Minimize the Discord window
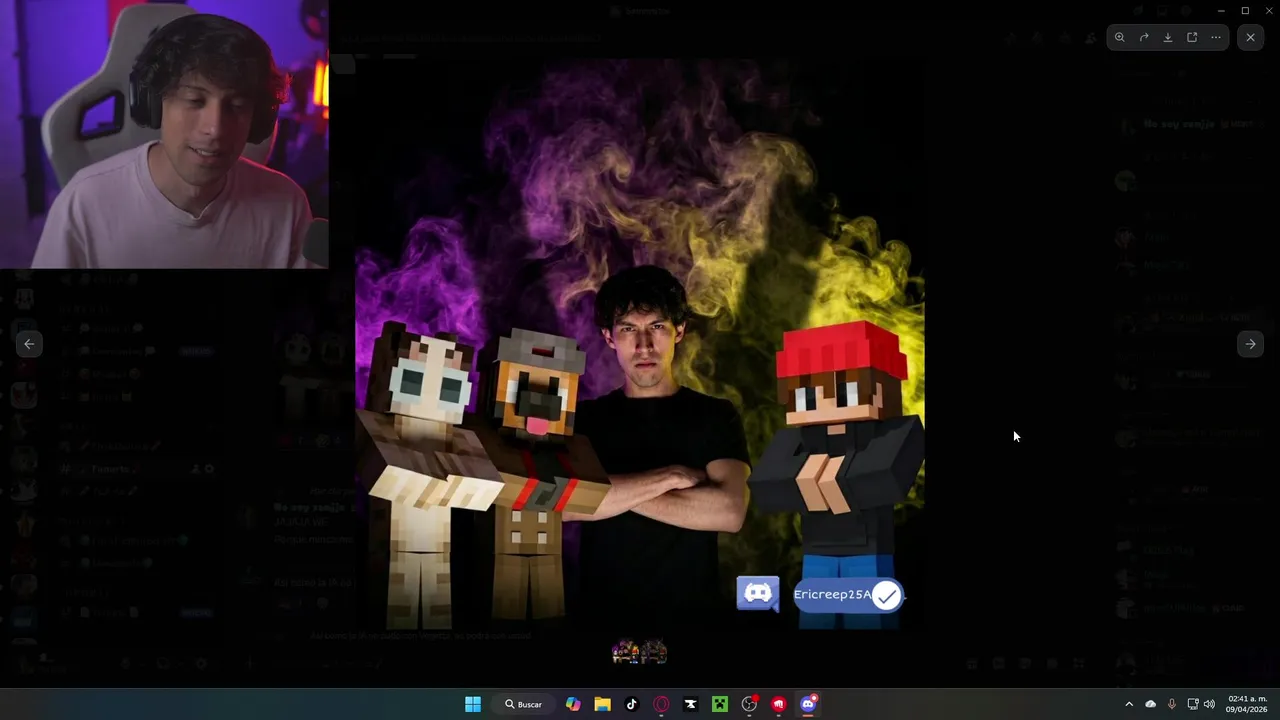The width and height of the screenshot is (1280, 720). (1221, 10)
